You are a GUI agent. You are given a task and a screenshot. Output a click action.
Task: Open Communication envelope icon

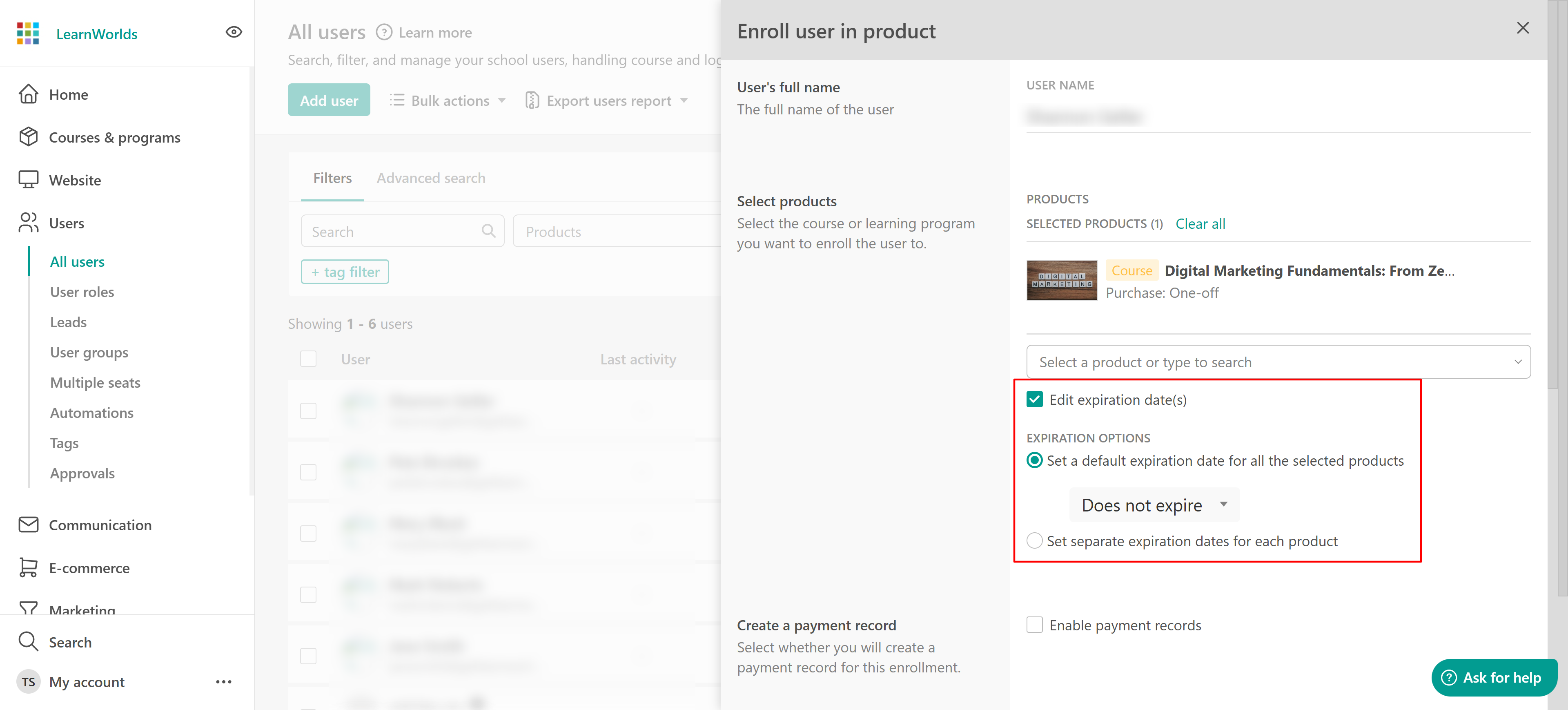coord(28,524)
